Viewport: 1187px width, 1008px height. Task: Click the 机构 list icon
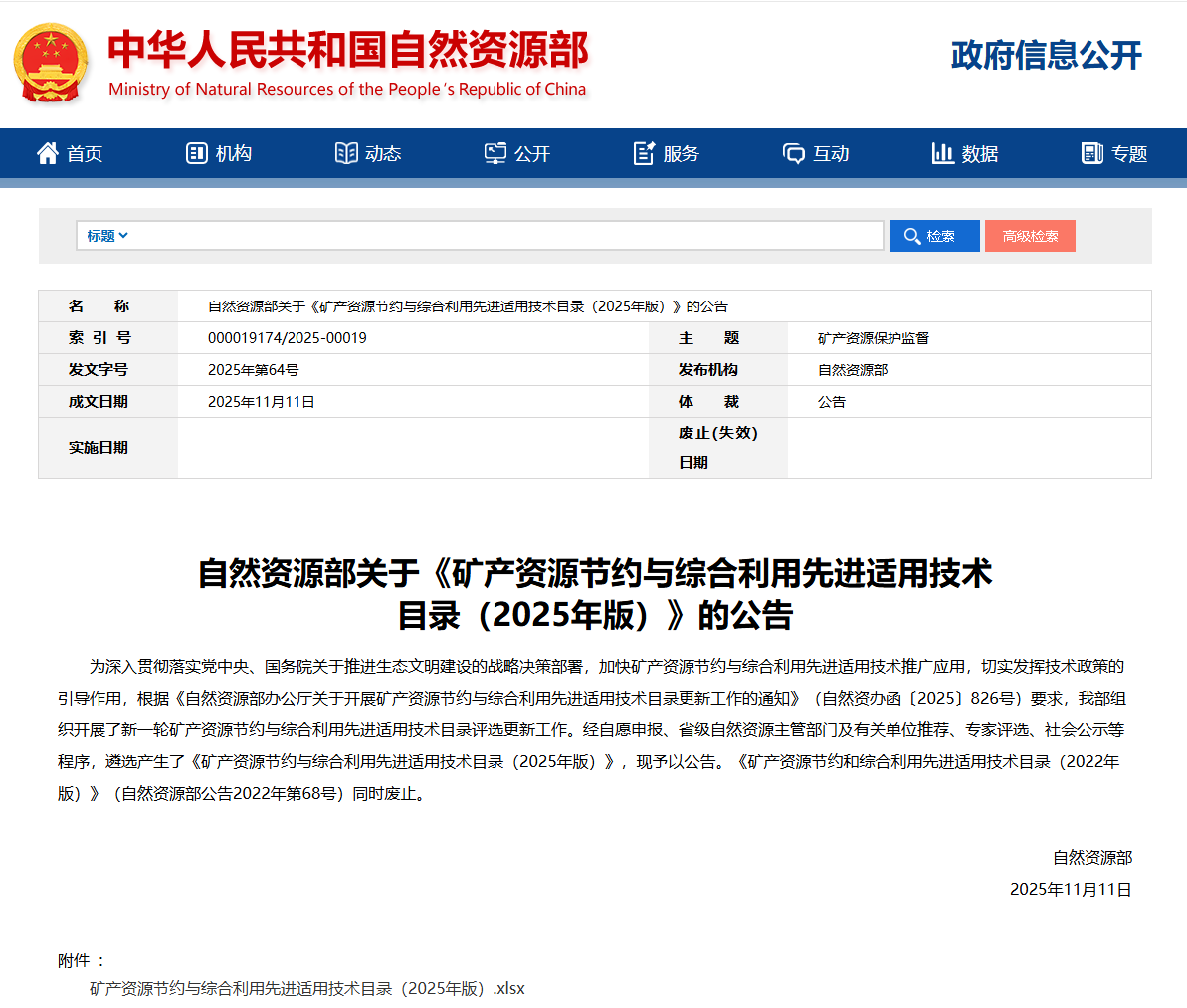pos(197,153)
